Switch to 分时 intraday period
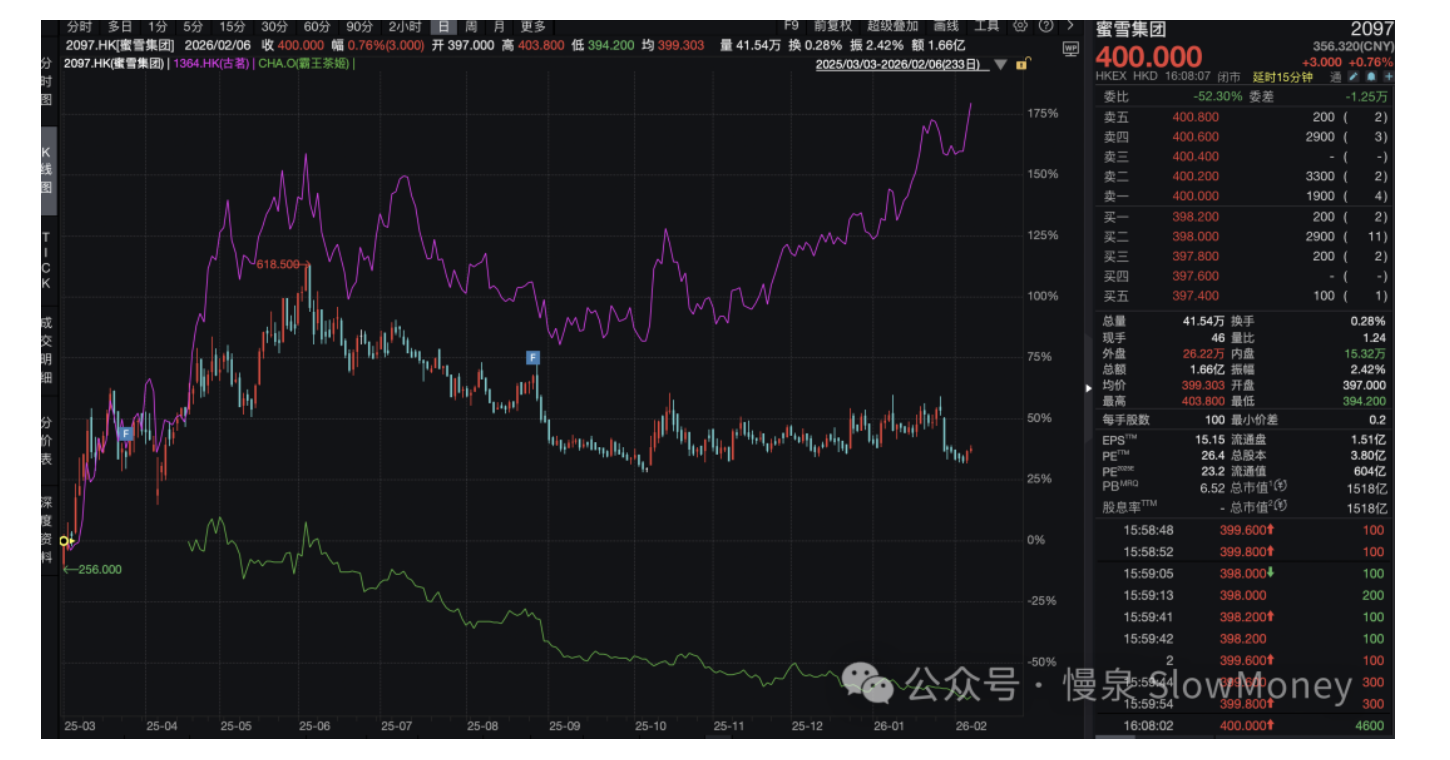The height and width of the screenshot is (760, 1450). point(80,26)
